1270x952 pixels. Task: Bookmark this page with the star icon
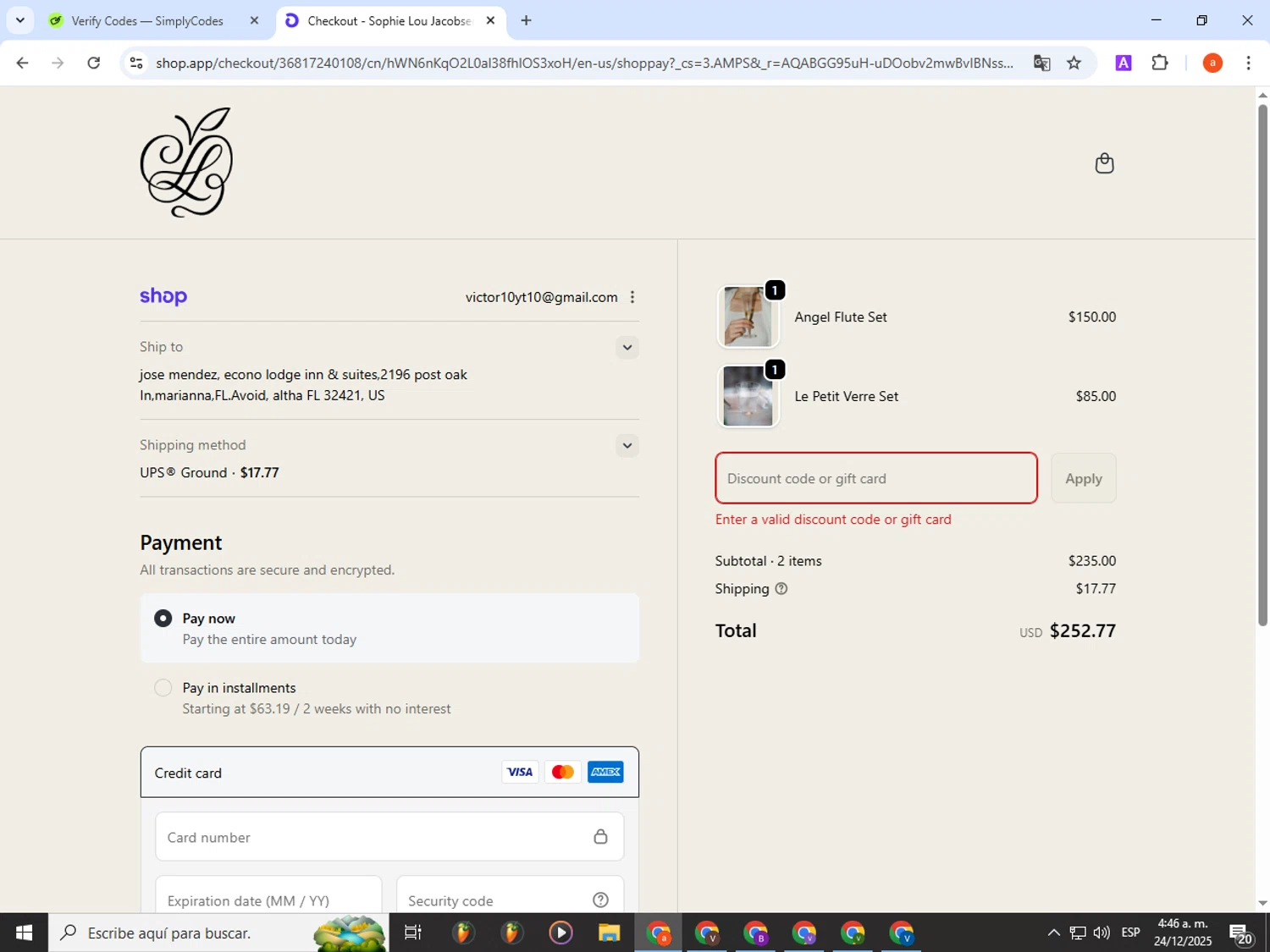pyautogui.click(x=1074, y=63)
